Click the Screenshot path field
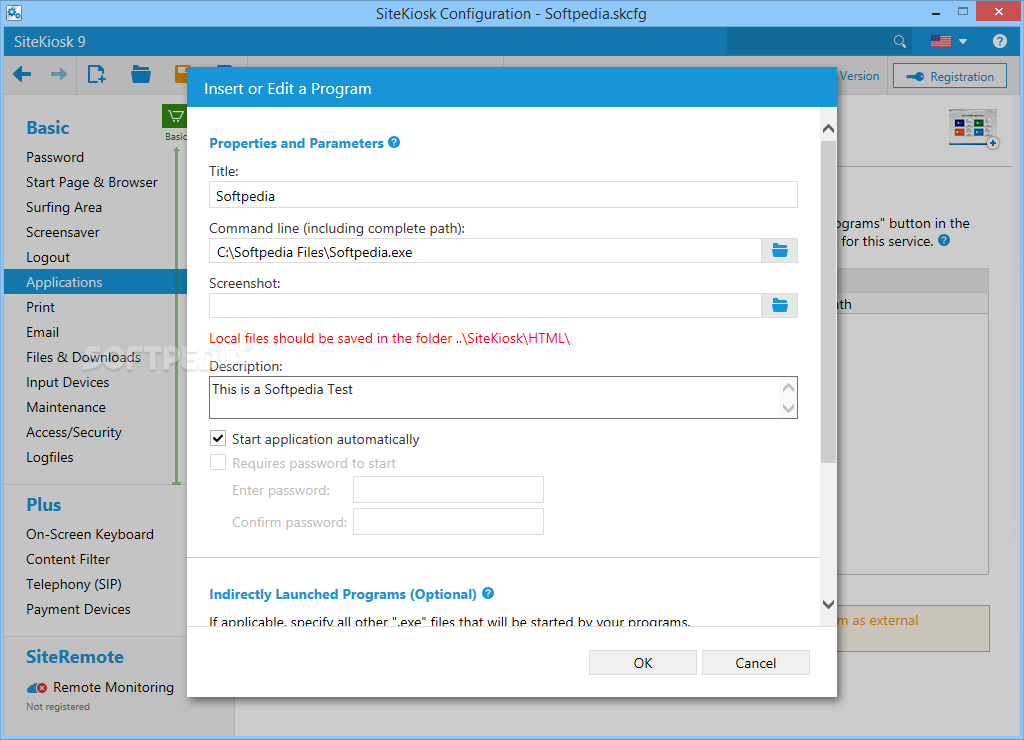The height and width of the screenshot is (740, 1024). click(x=485, y=306)
